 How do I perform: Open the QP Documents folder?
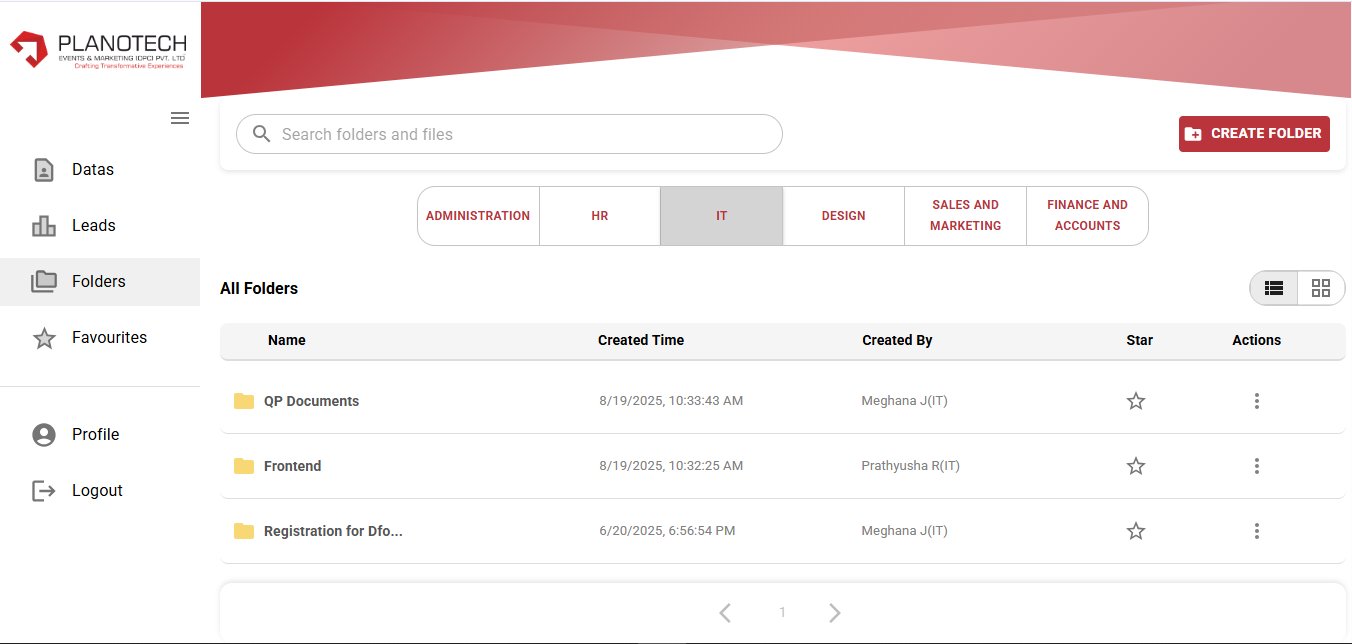(x=311, y=401)
